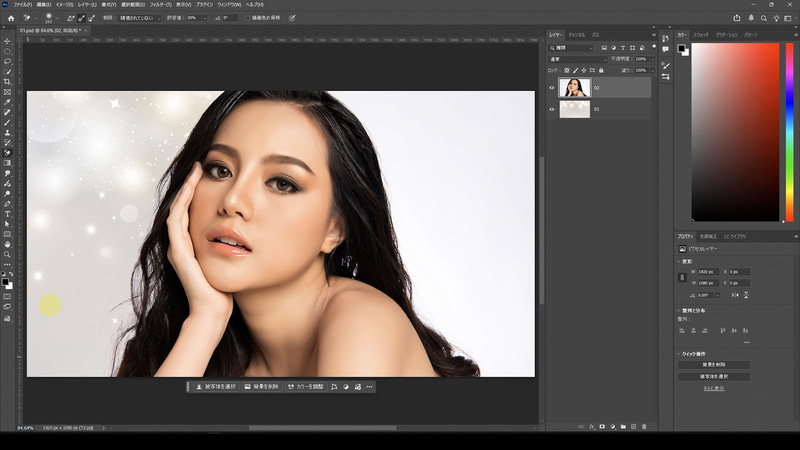Open the File menu
The height and width of the screenshot is (450, 800).
click(x=22, y=5)
